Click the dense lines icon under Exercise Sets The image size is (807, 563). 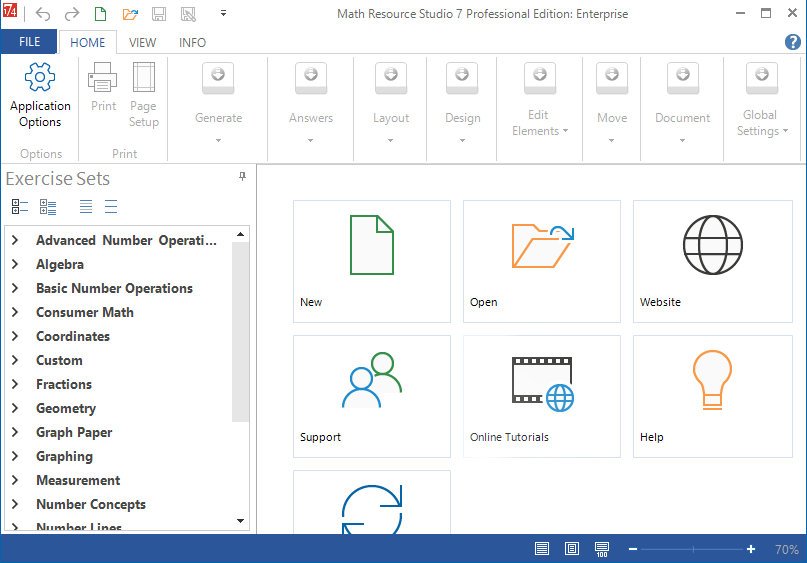[x=86, y=206]
